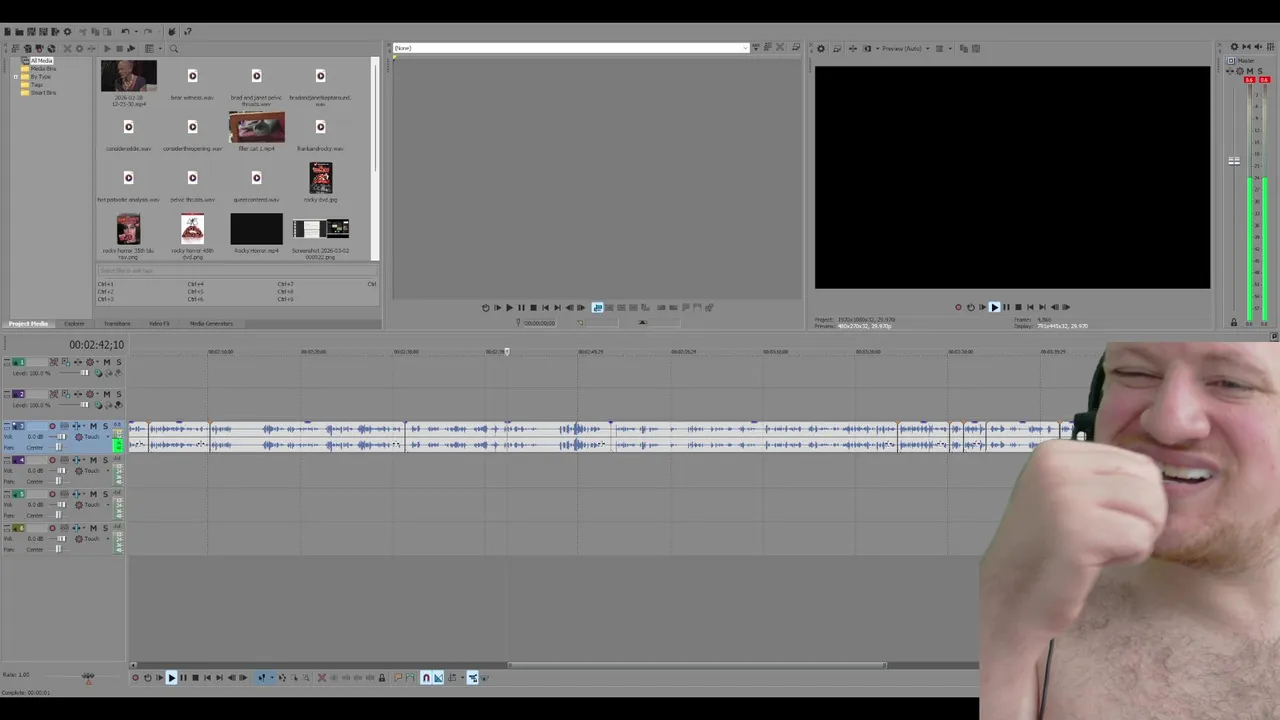
Task: Select the All Media bin
Action: pos(39,61)
